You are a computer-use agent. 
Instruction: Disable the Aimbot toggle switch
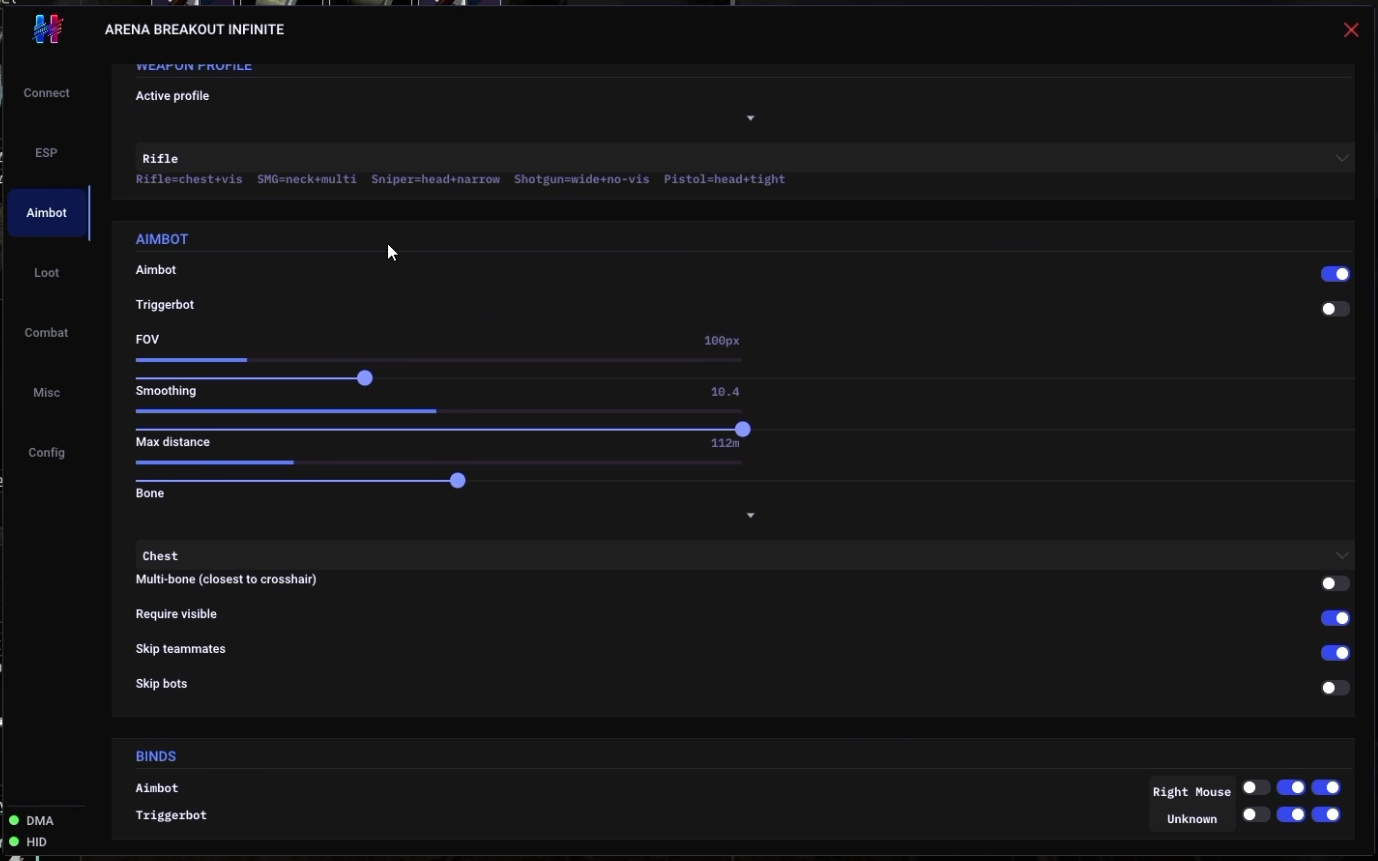1335,274
